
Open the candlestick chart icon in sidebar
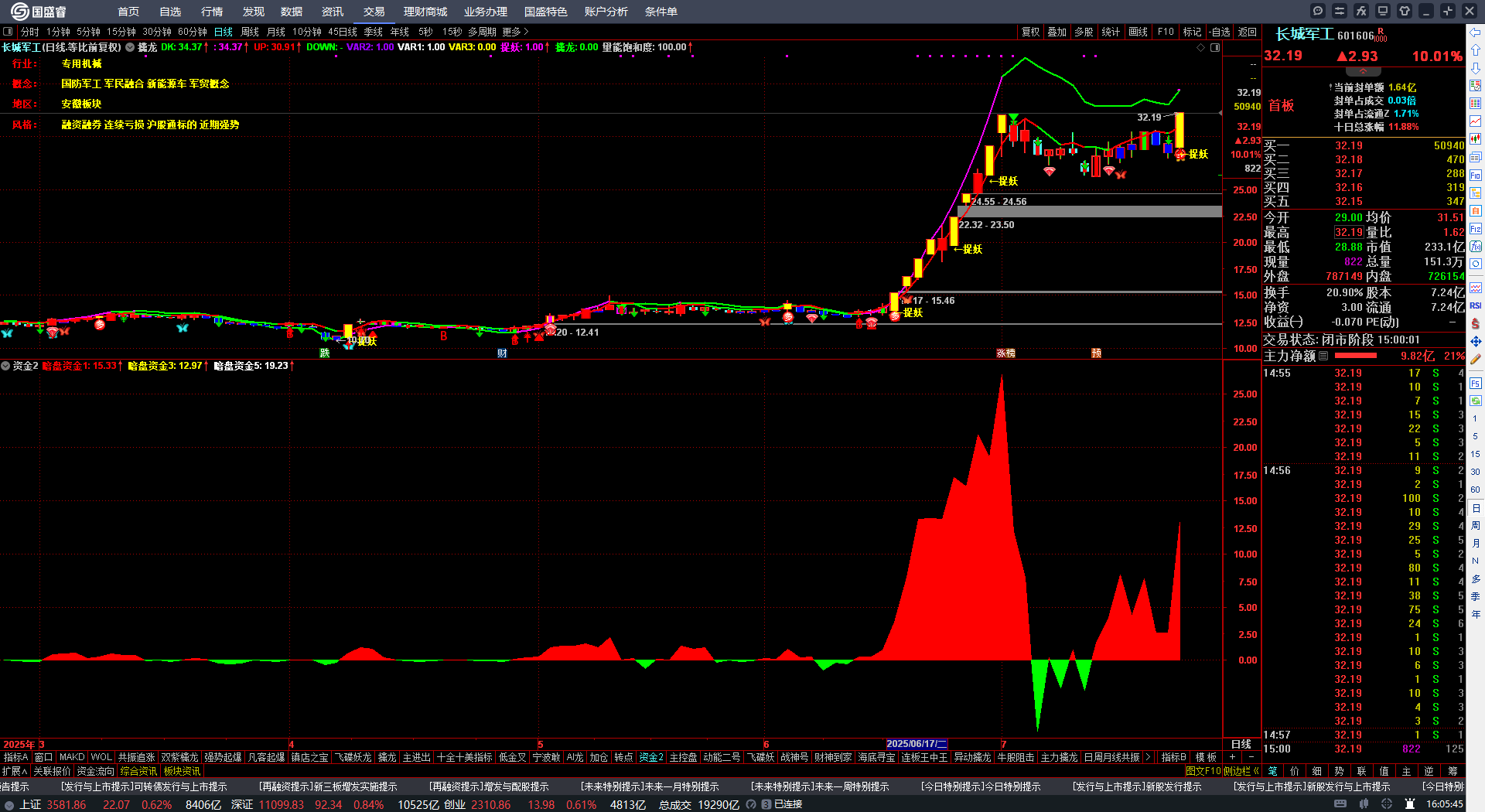(1476, 139)
